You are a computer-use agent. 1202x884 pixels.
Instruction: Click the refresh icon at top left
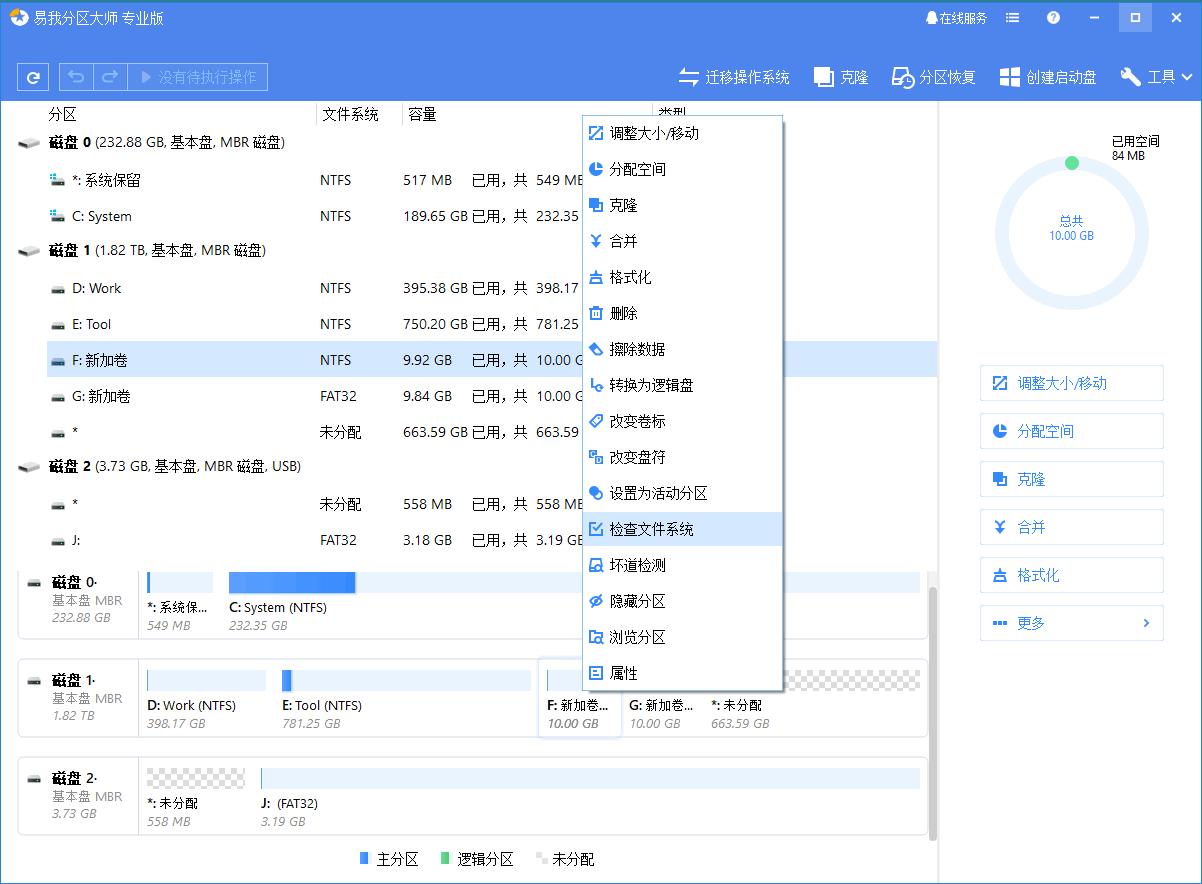coord(33,76)
